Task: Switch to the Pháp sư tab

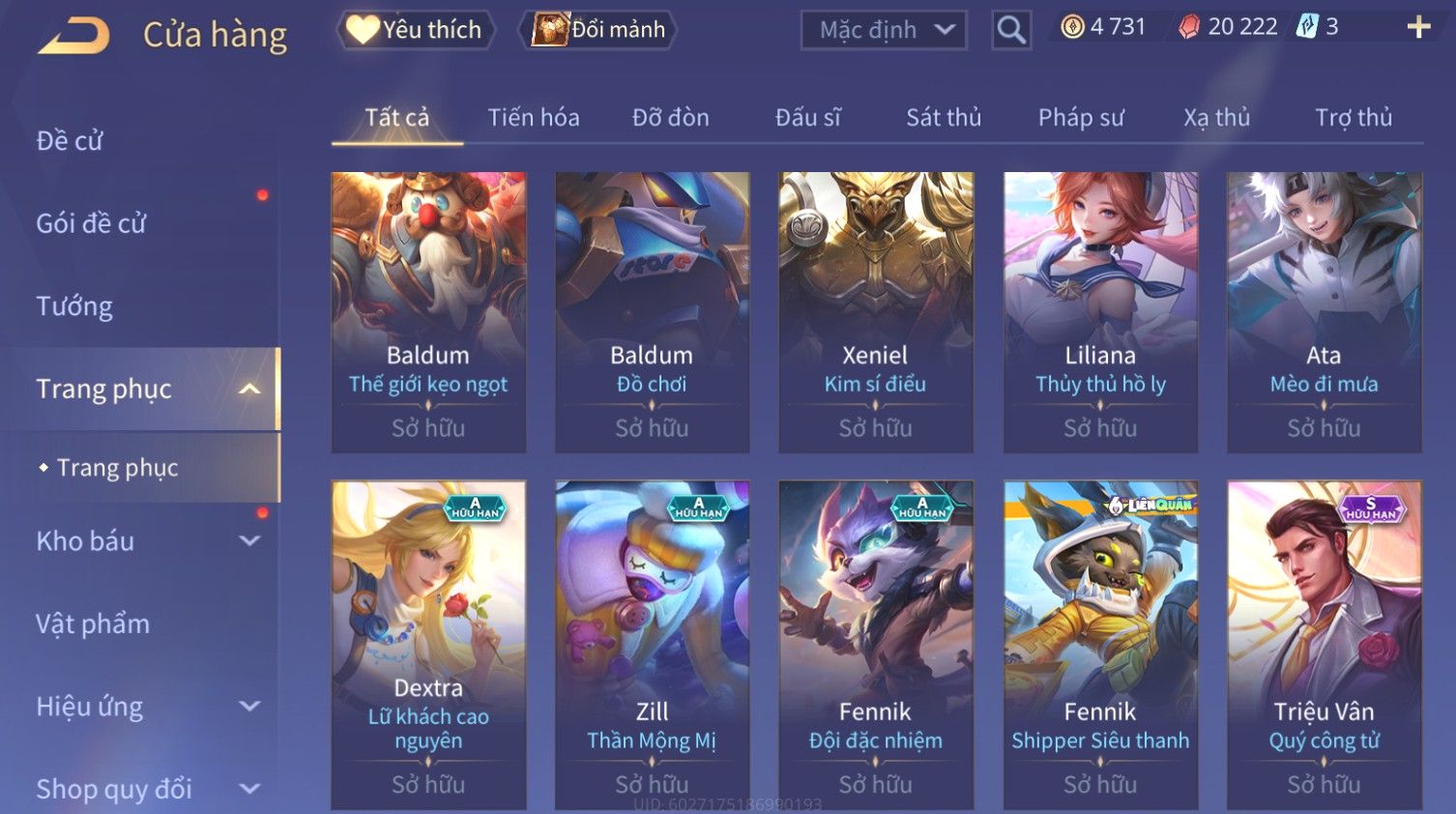Action: point(1081,118)
